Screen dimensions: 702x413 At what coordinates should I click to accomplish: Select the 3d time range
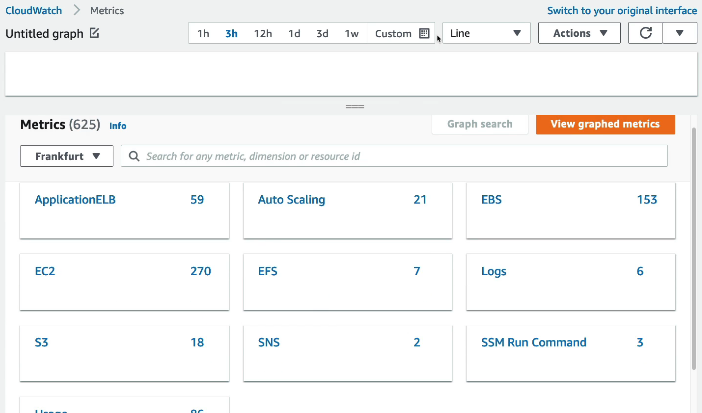pyautogui.click(x=322, y=34)
